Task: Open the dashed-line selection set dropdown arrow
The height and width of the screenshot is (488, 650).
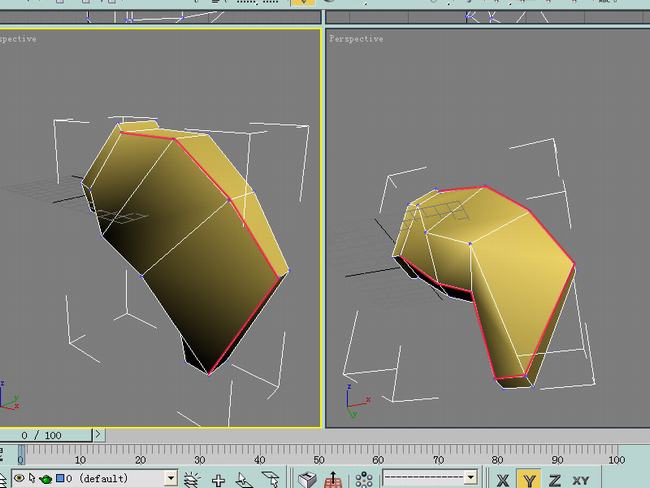Action: point(470,477)
